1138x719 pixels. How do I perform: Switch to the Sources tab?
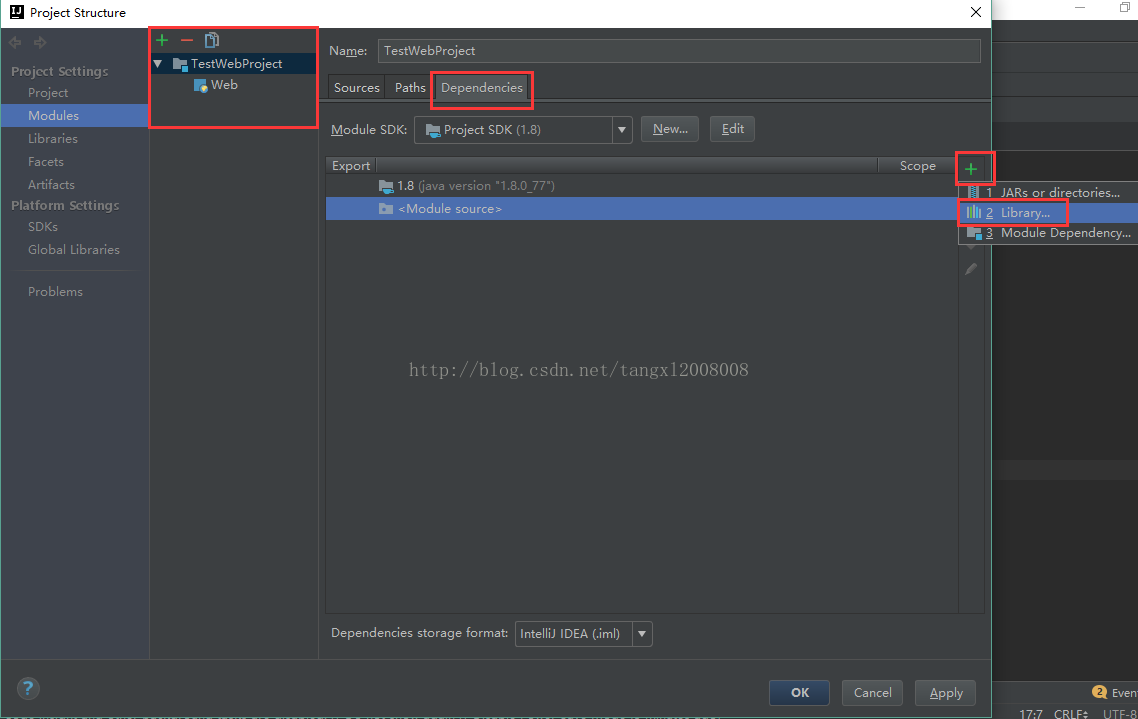(356, 88)
